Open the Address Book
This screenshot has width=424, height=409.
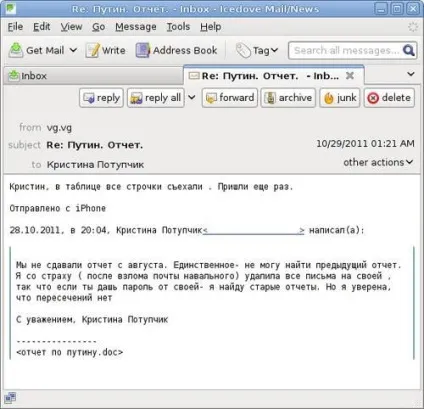click(x=176, y=50)
